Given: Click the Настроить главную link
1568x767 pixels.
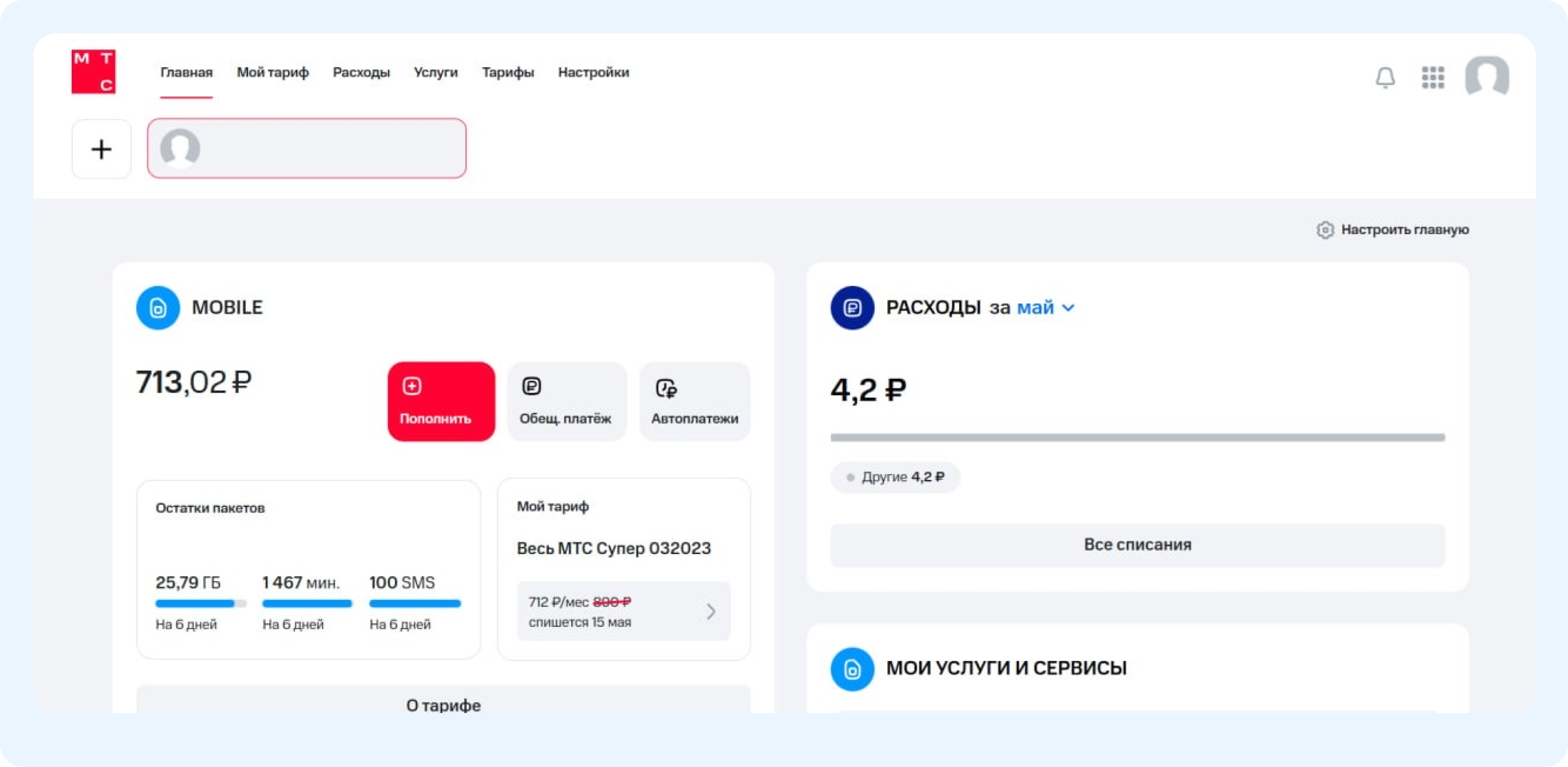Looking at the screenshot, I should point(1405,230).
